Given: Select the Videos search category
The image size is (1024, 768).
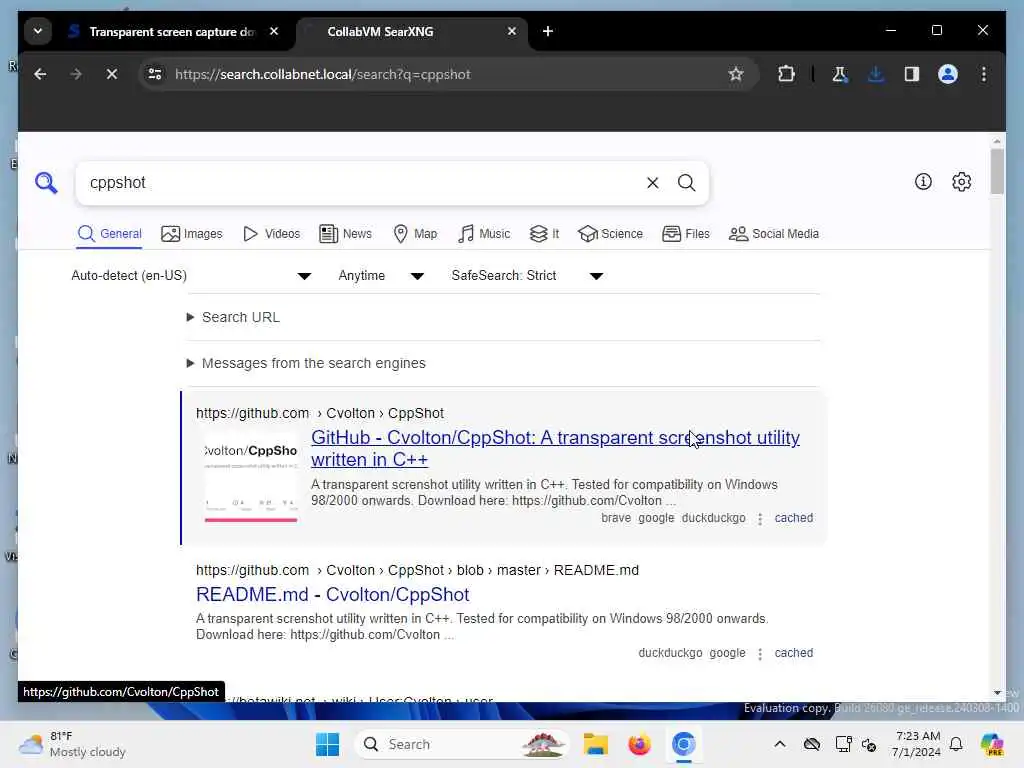Looking at the screenshot, I should pos(272,234).
